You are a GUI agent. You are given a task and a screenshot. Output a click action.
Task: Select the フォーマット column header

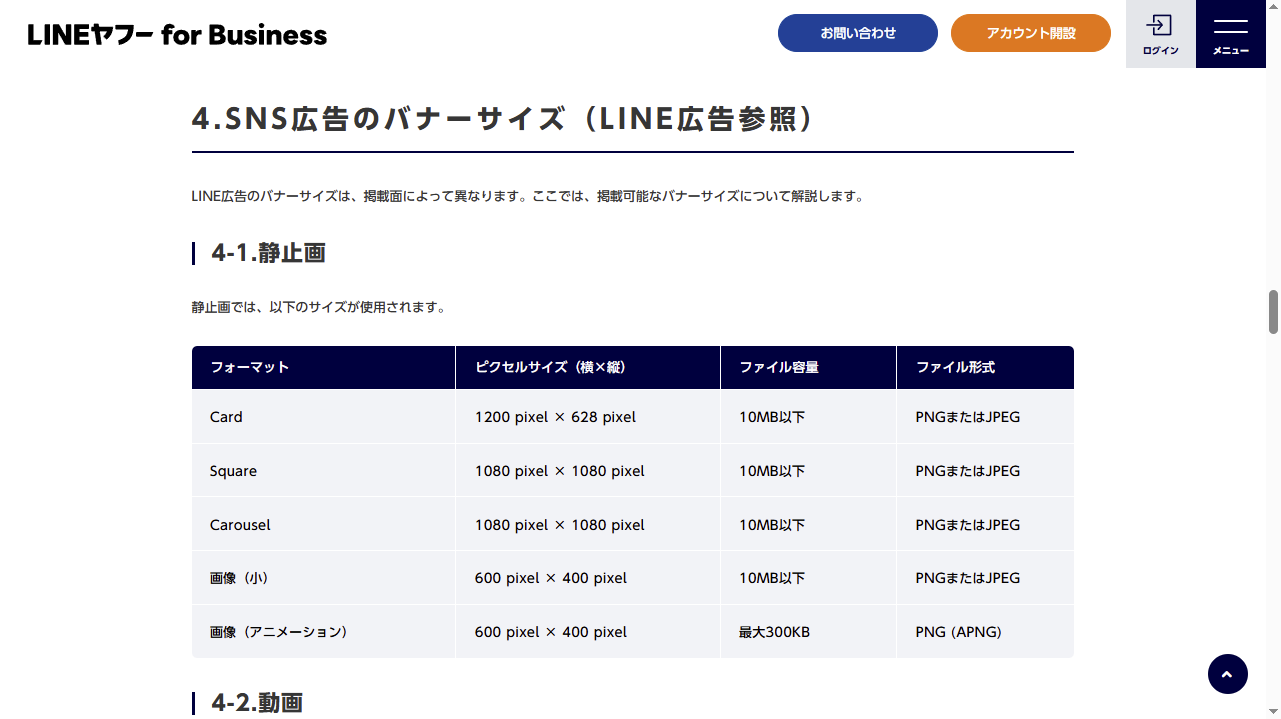(323, 367)
